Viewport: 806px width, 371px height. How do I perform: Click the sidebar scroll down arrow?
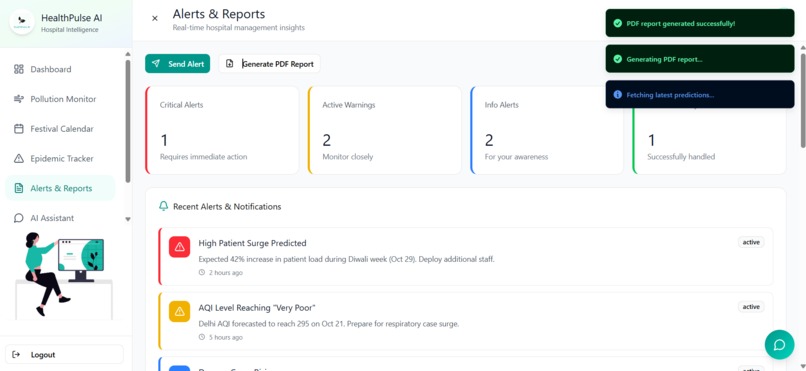128,219
